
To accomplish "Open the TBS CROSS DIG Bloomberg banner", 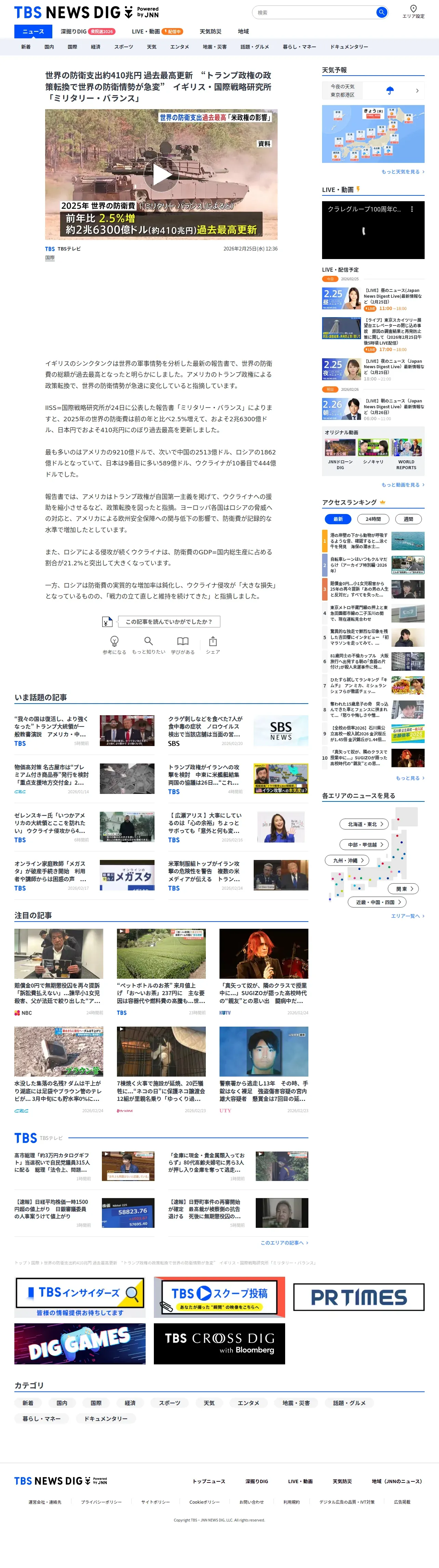I will [219, 1344].
